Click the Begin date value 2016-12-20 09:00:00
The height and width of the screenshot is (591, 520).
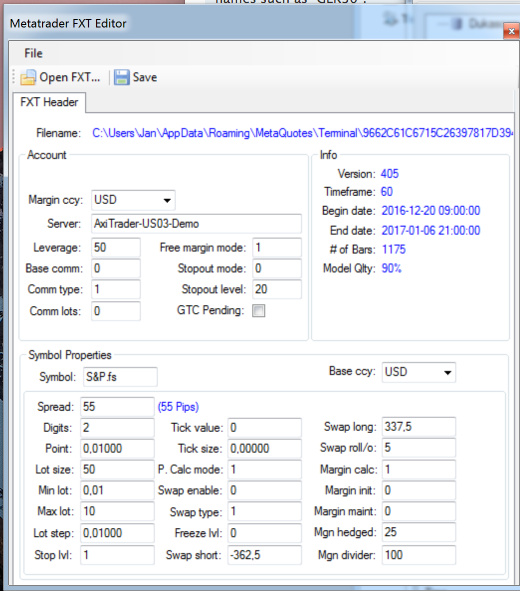click(x=431, y=211)
